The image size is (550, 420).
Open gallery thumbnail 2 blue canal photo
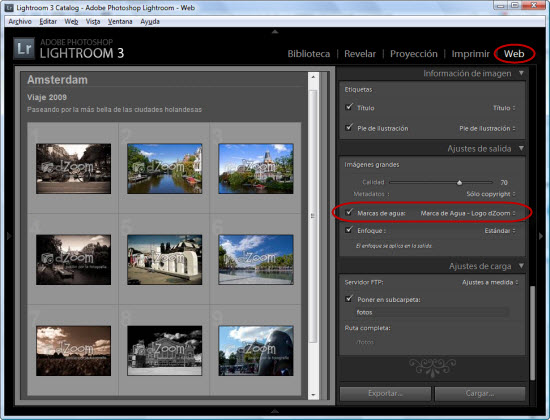[x=165, y=168]
